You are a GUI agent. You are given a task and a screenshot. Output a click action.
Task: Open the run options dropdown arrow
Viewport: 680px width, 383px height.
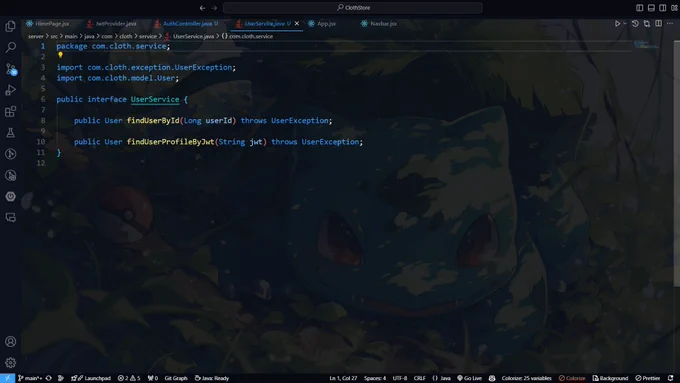625,23
